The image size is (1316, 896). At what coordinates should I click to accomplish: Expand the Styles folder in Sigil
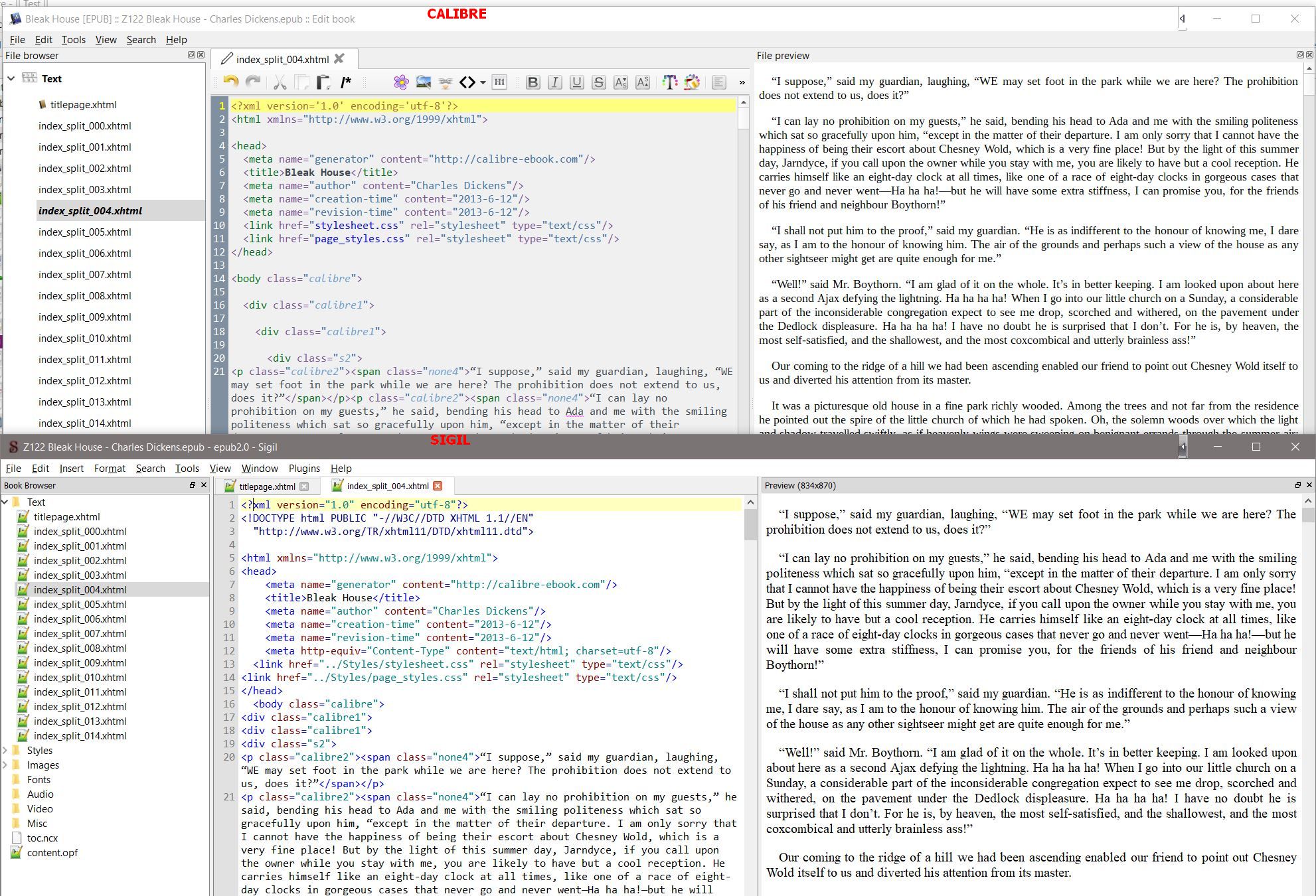[x=5, y=751]
